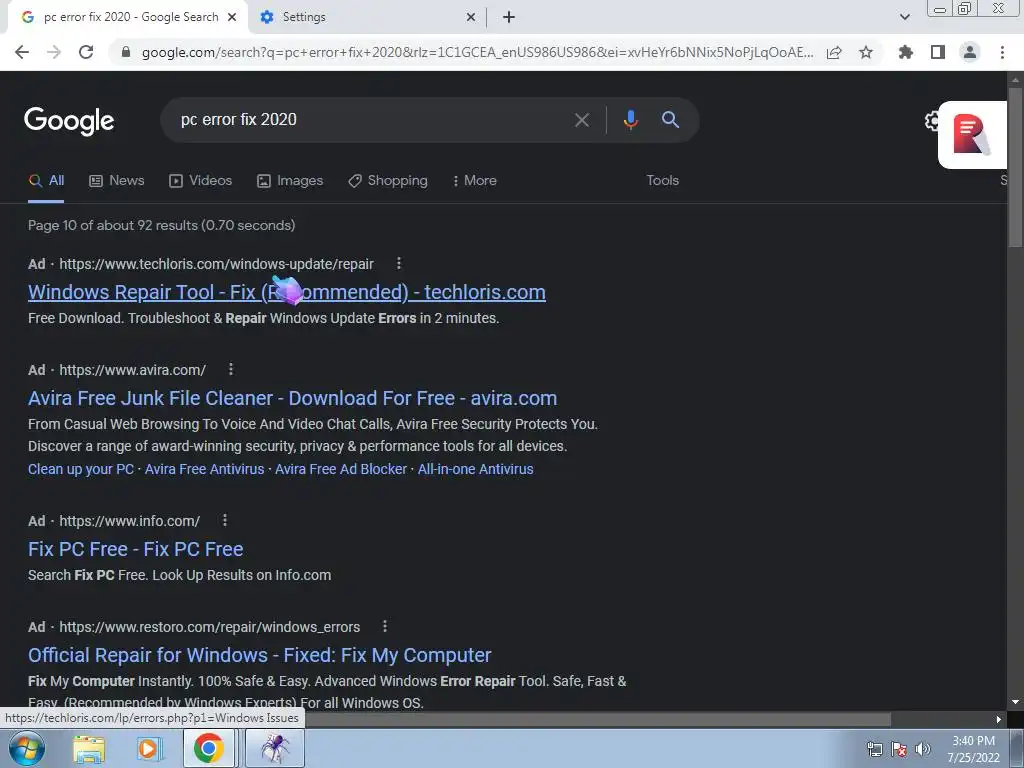
Task: Close the Settings tab
Action: point(471,18)
